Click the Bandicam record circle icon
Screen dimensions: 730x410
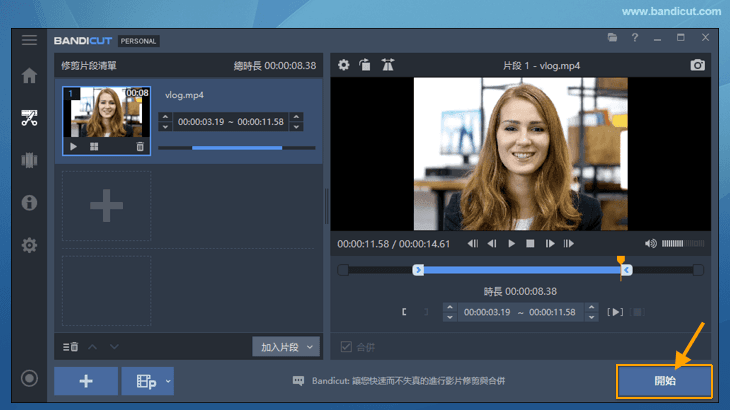pos(29,378)
